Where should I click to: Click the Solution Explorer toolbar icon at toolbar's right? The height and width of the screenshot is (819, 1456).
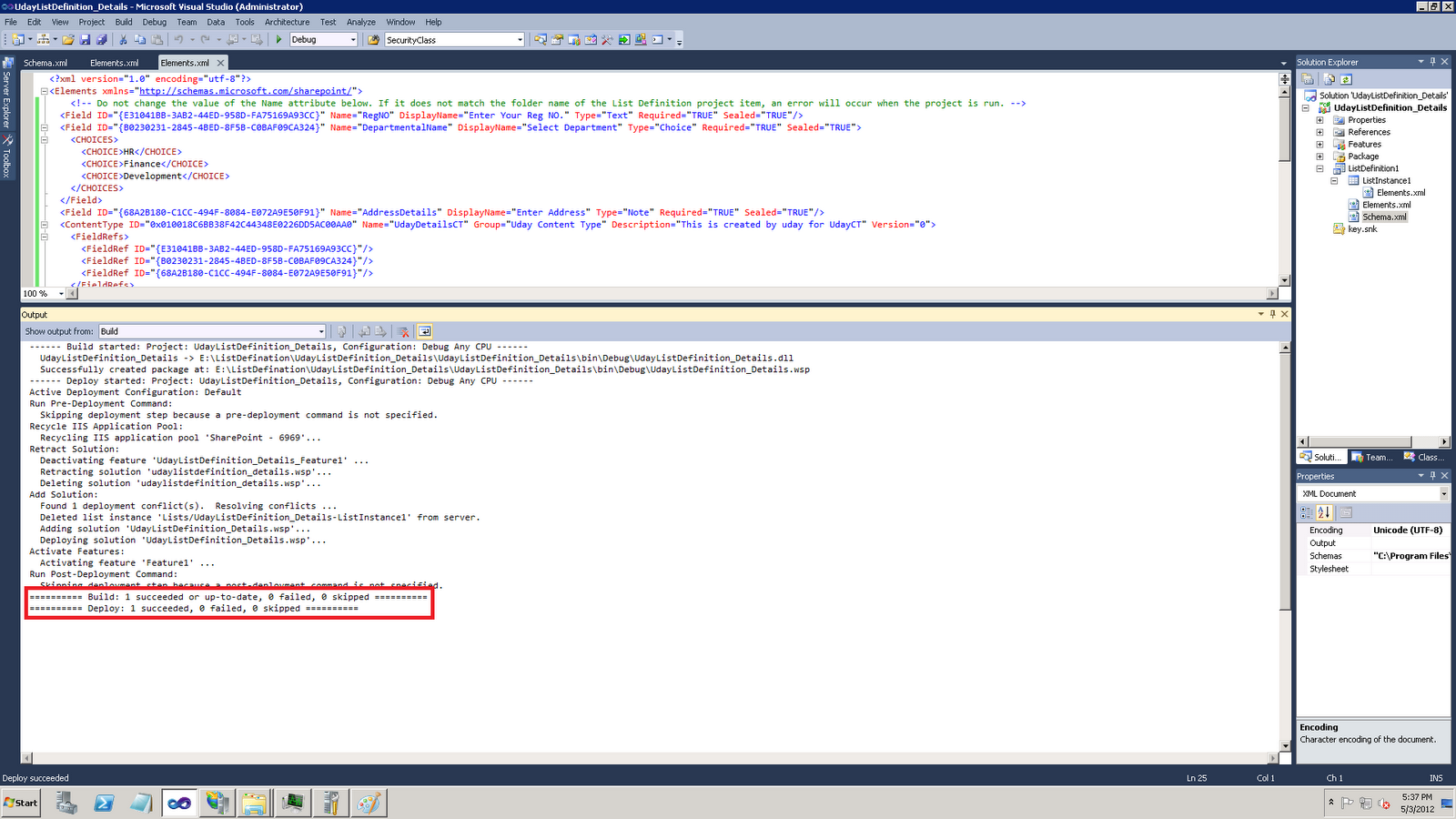tap(541, 40)
